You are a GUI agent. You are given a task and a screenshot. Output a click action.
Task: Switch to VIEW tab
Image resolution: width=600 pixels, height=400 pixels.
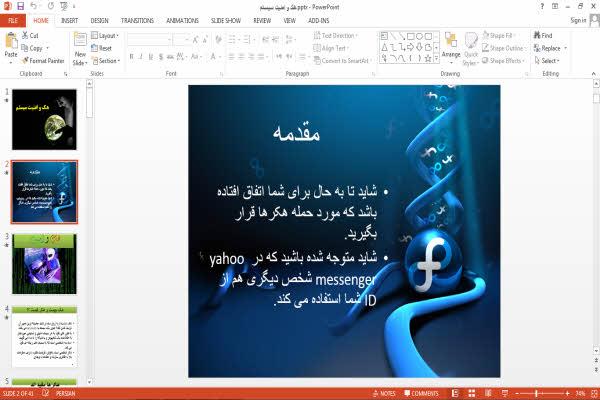pos(289,21)
